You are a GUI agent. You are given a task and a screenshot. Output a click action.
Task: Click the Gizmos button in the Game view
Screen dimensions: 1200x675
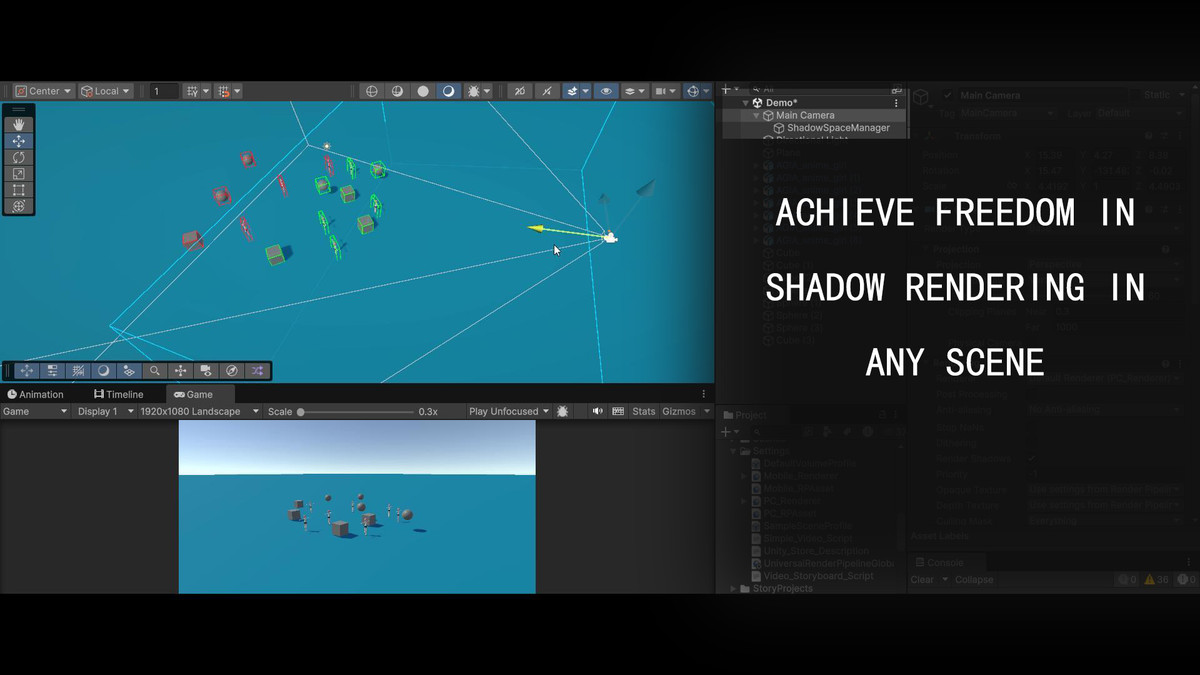679,411
